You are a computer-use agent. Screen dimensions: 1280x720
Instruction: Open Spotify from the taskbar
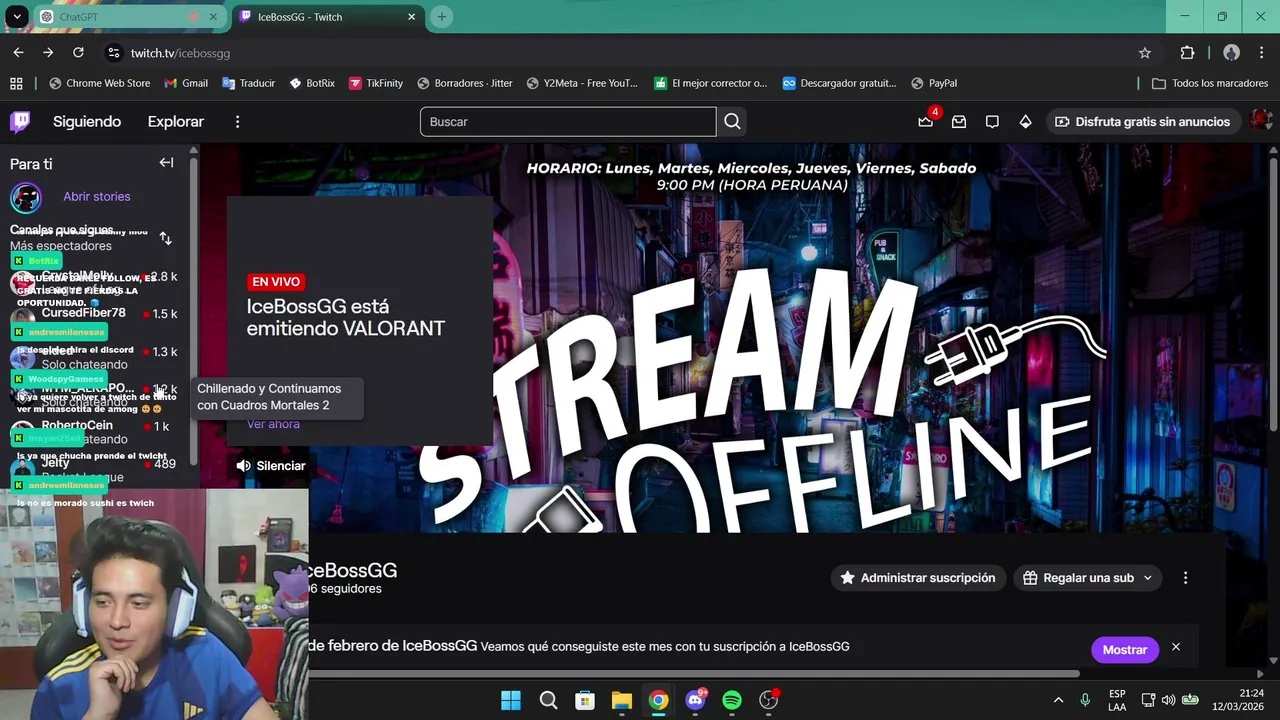732,700
